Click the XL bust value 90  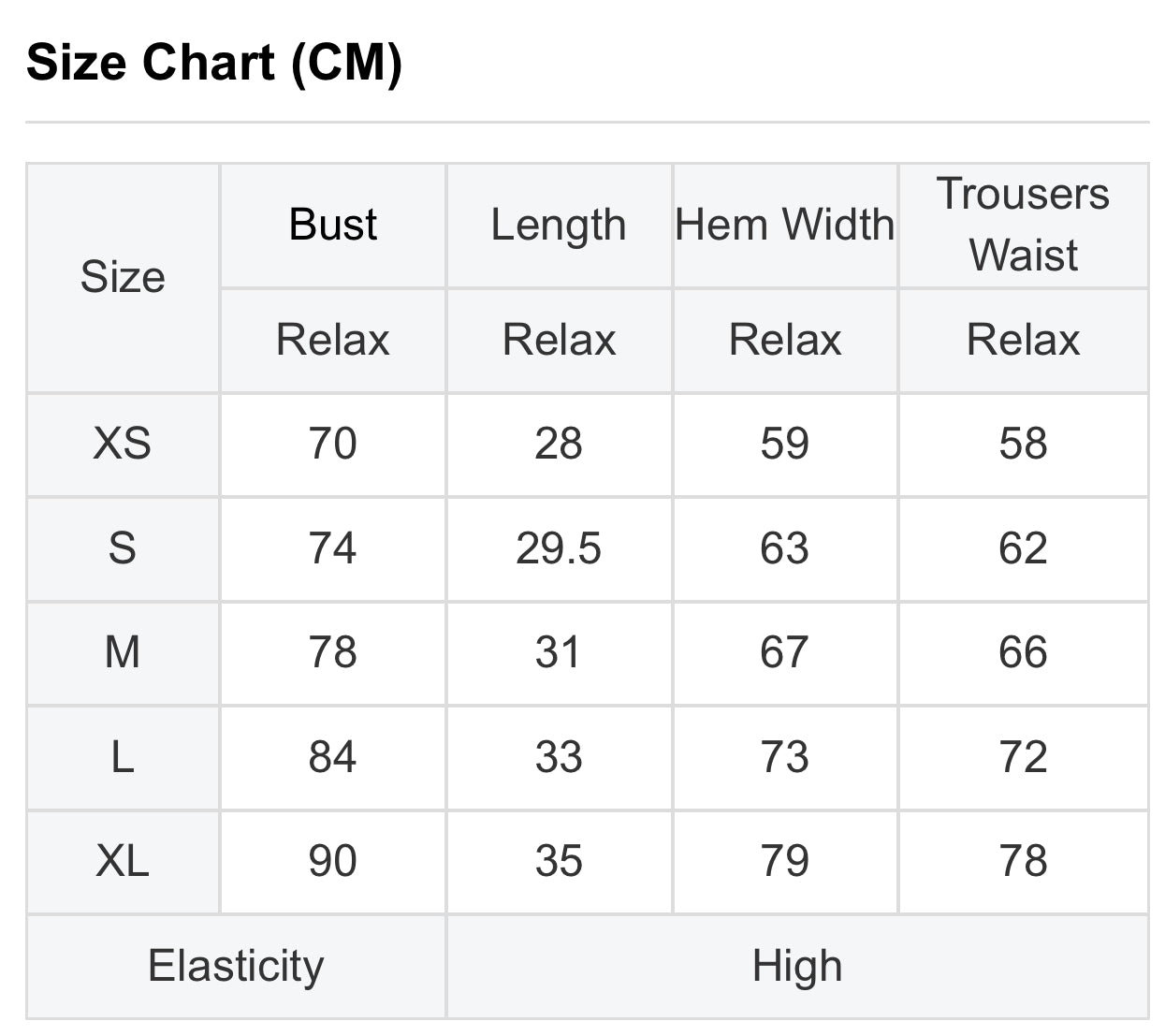(333, 861)
